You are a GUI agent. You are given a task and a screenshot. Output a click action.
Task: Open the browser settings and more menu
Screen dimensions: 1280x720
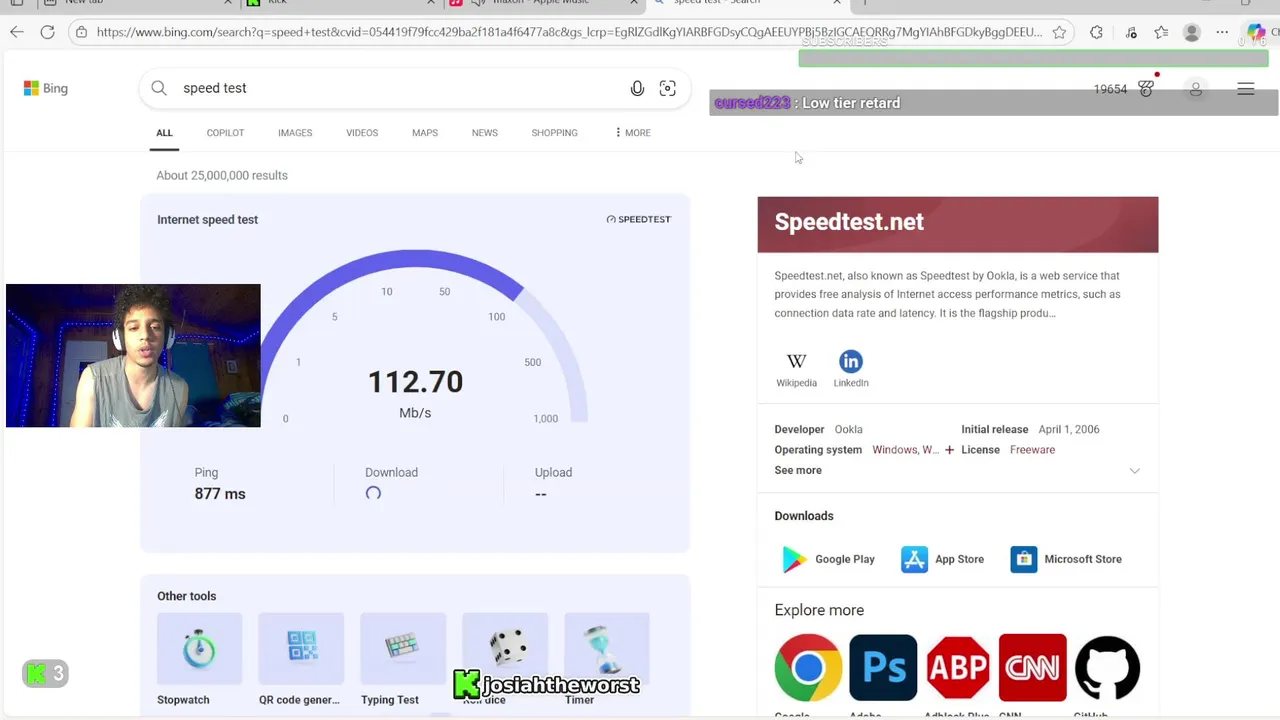[1222, 32]
